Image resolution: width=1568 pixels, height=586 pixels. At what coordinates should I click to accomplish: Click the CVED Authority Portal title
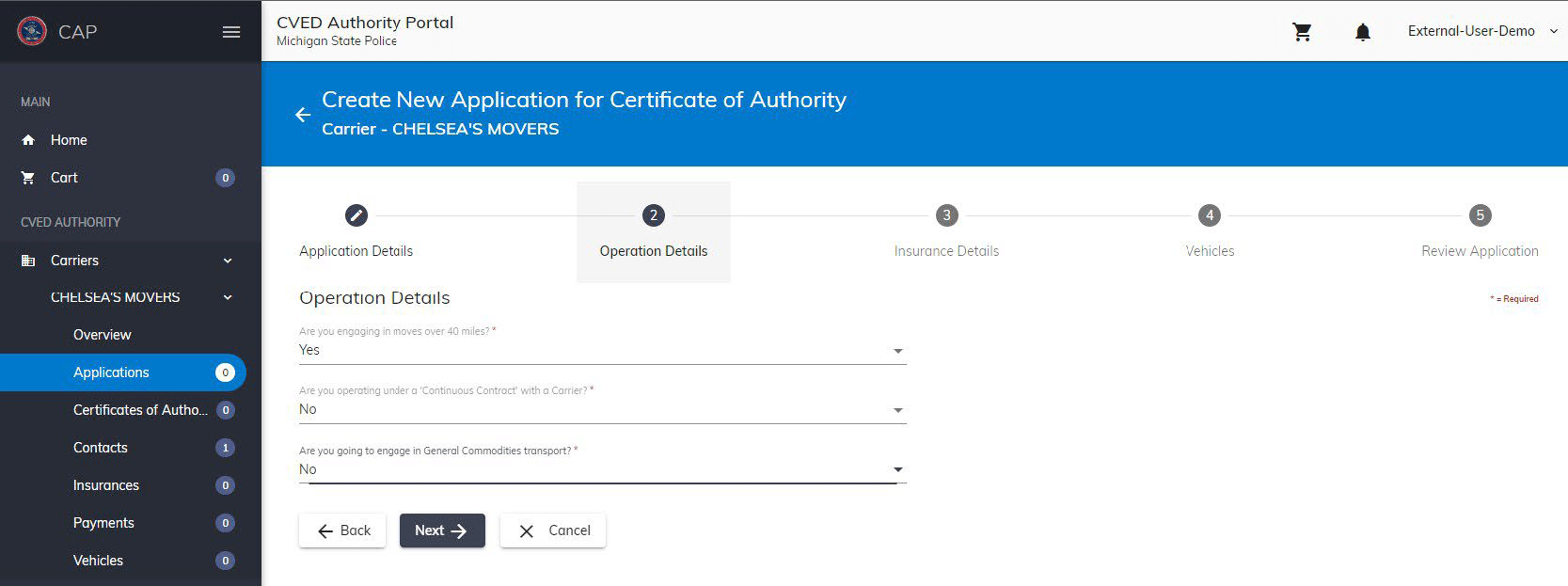coord(365,23)
